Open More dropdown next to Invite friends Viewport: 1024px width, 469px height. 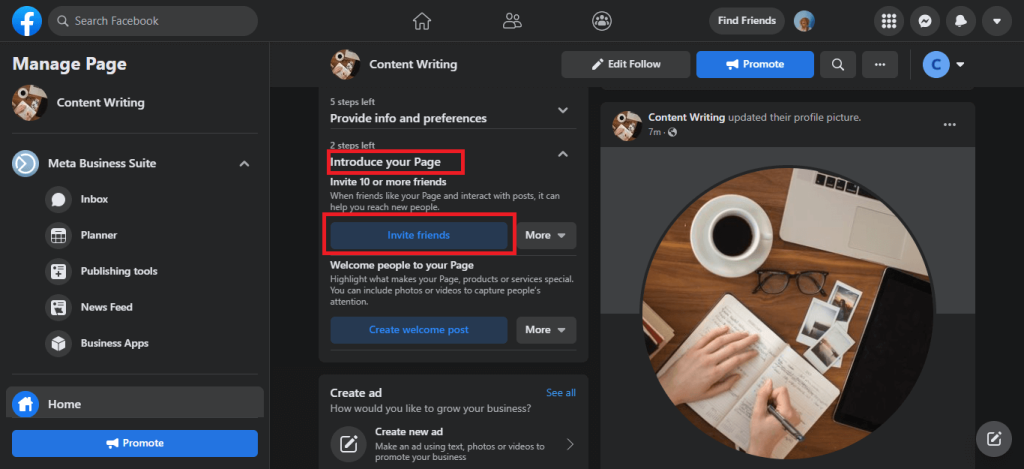point(546,235)
